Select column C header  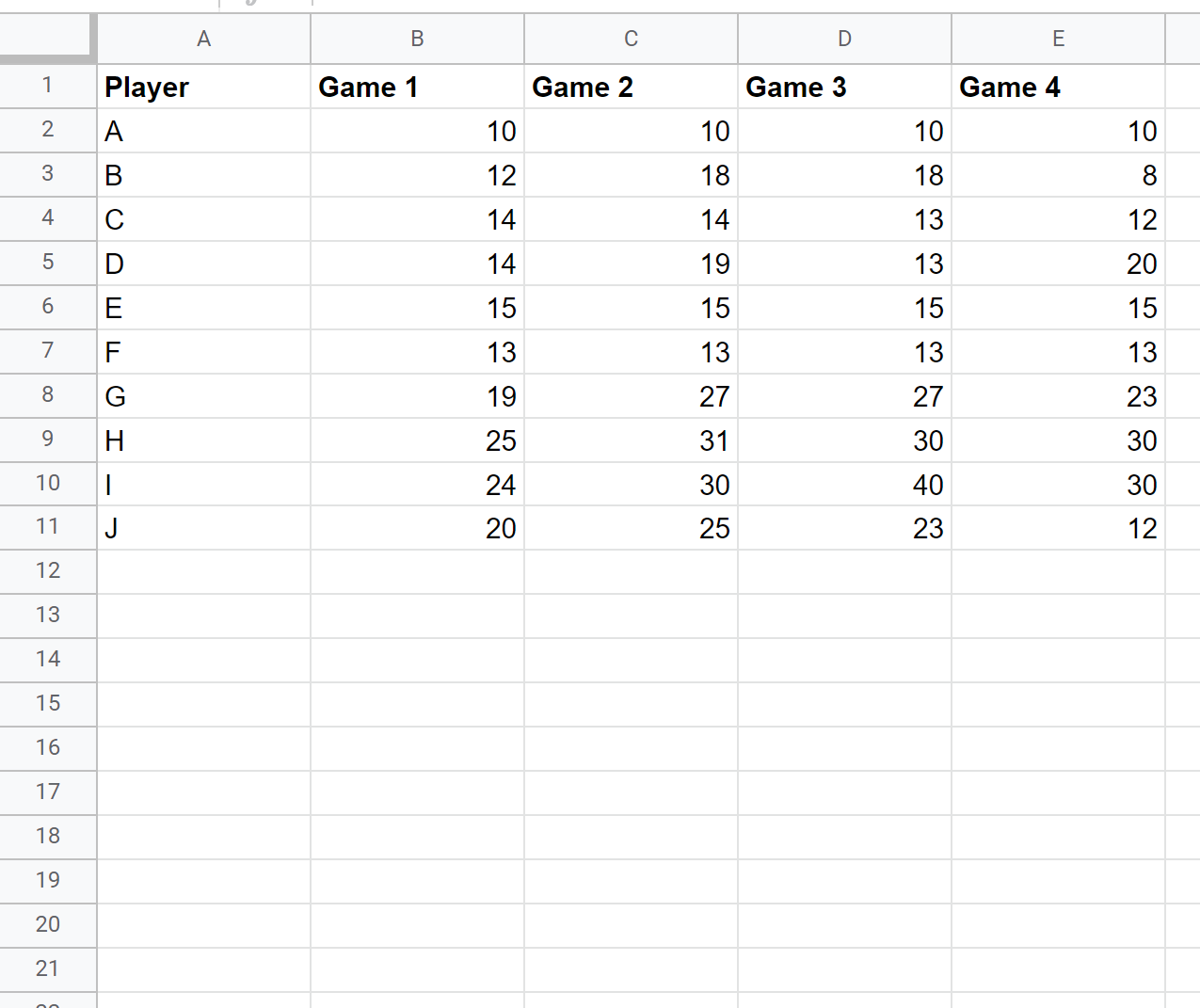click(x=631, y=39)
